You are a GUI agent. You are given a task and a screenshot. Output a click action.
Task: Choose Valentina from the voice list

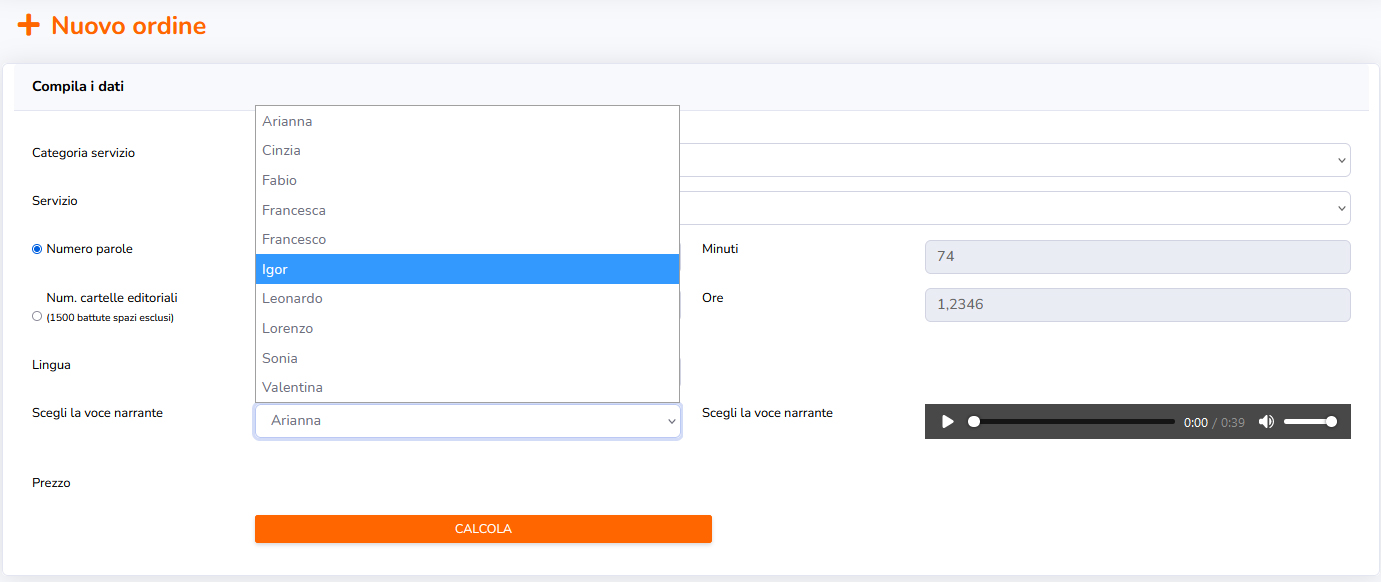coord(467,387)
